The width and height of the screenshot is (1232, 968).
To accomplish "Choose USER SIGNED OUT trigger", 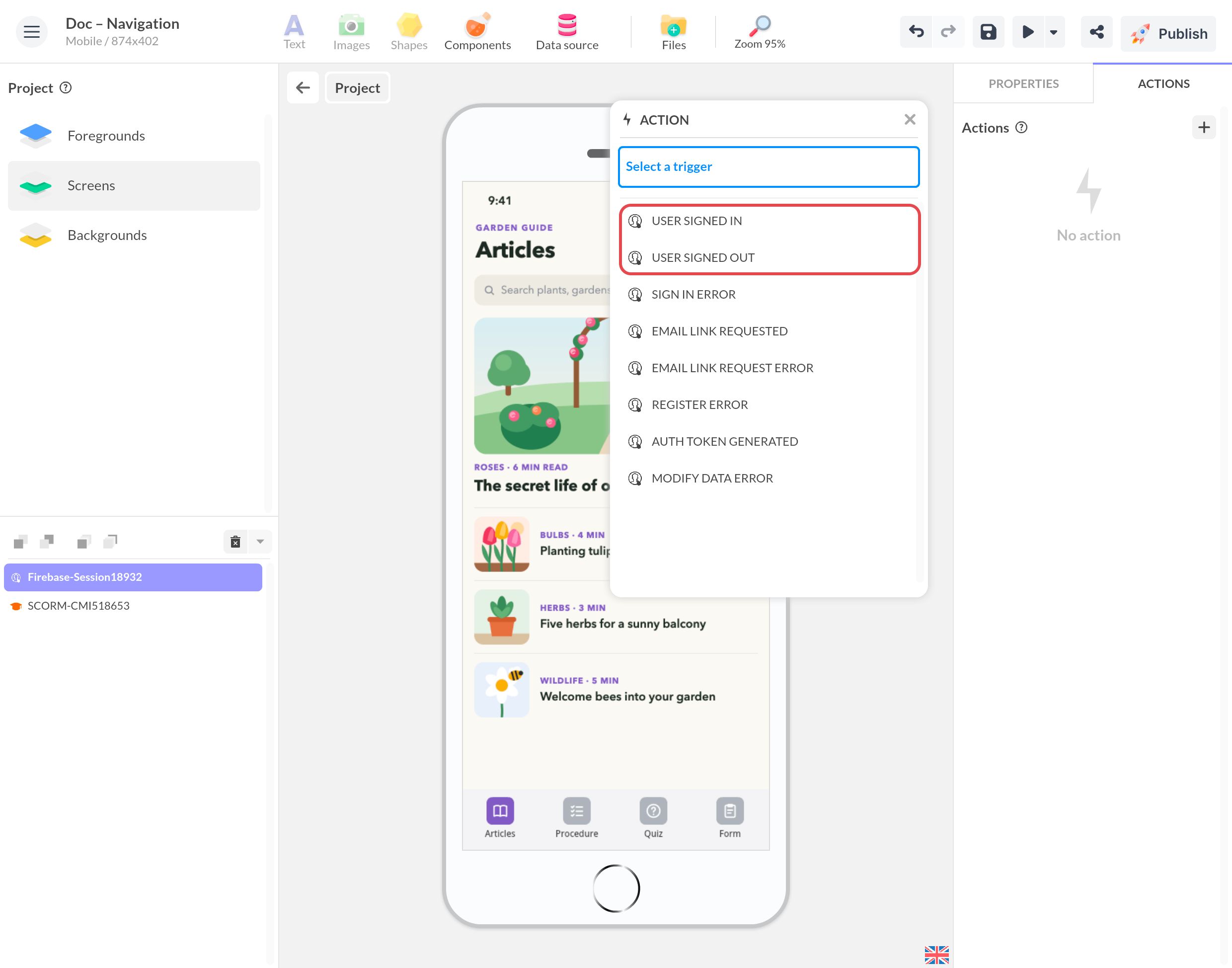I will [769, 258].
